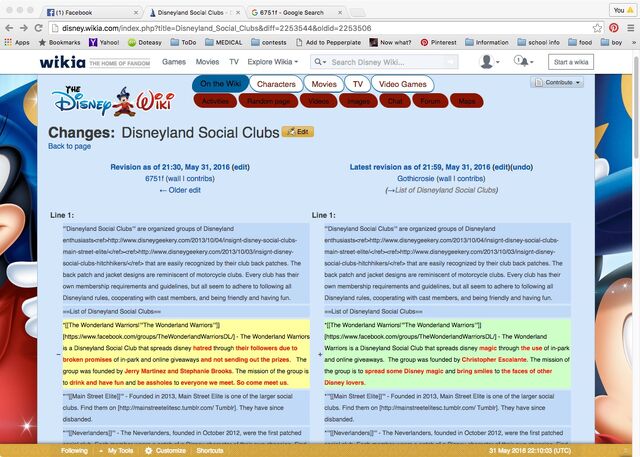
Task: Open the Doteasy bookmark
Action: [x=145, y=42]
